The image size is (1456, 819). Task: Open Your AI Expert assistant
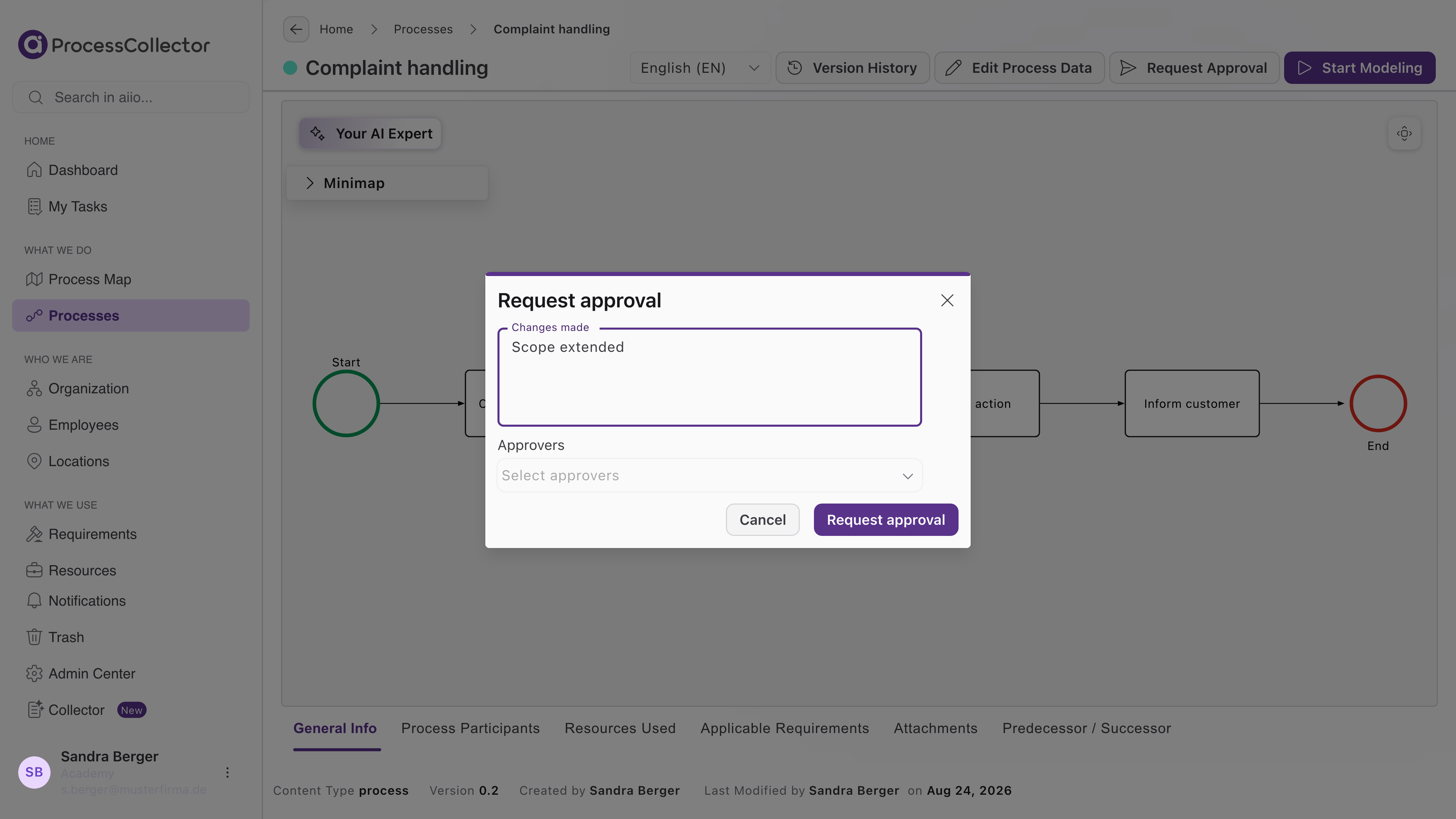click(x=370, y=133)
